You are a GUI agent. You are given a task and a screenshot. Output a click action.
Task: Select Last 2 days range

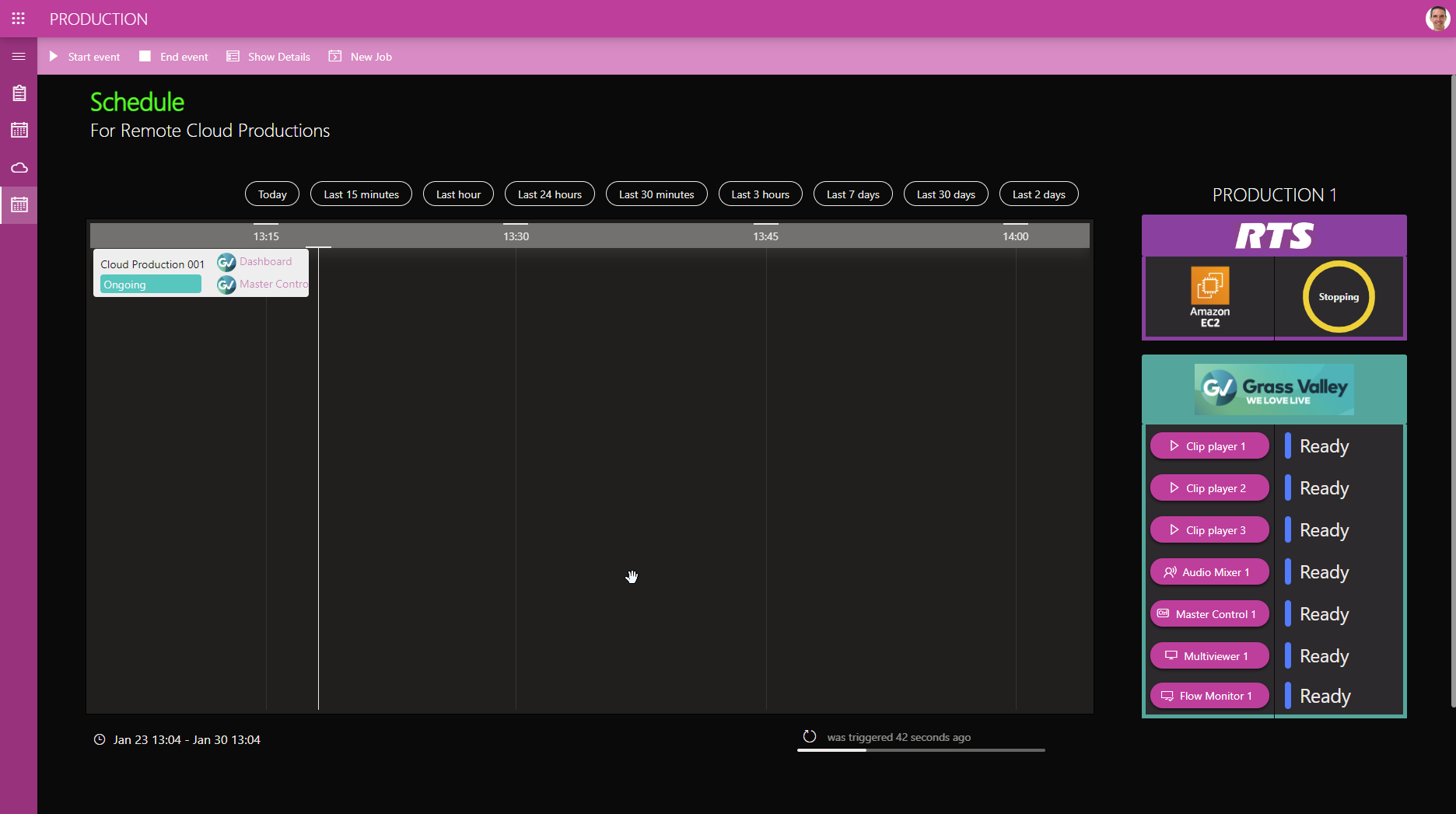pos(1038,194)
